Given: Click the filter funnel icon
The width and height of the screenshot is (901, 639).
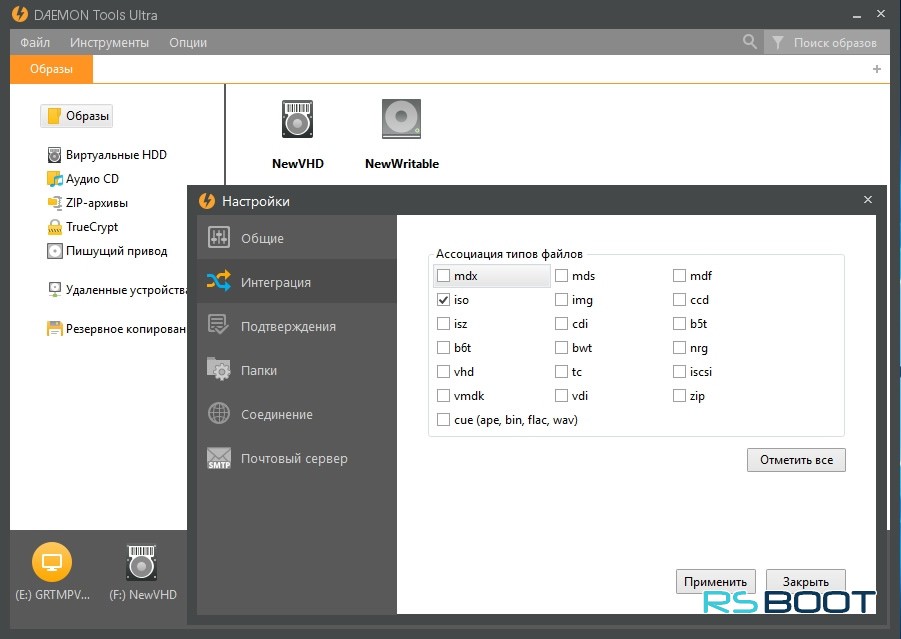Looking at the screenshot, I should pyautogui.click(x=777, y=43).
